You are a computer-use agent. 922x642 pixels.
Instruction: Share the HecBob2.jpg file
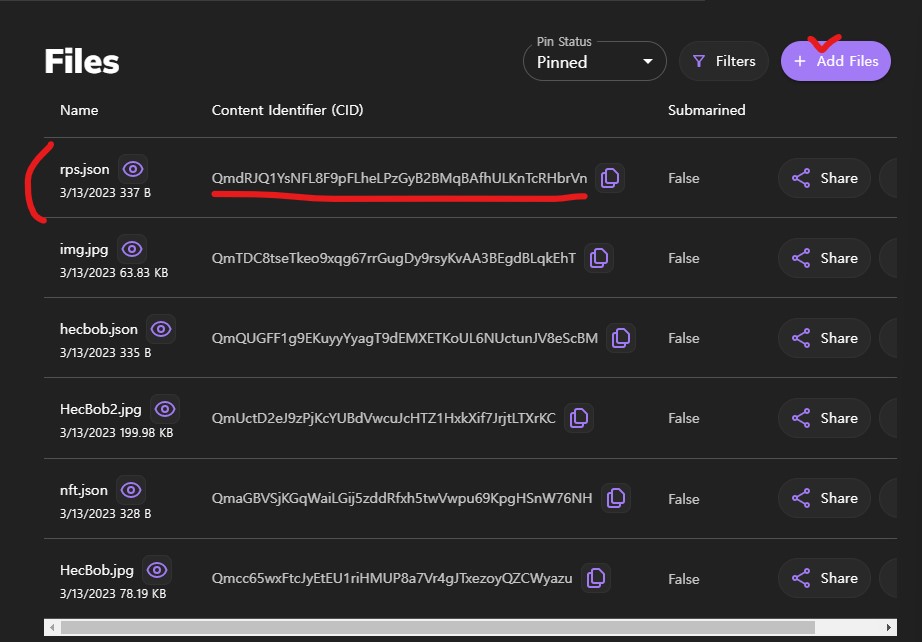(x=824, y=418)
